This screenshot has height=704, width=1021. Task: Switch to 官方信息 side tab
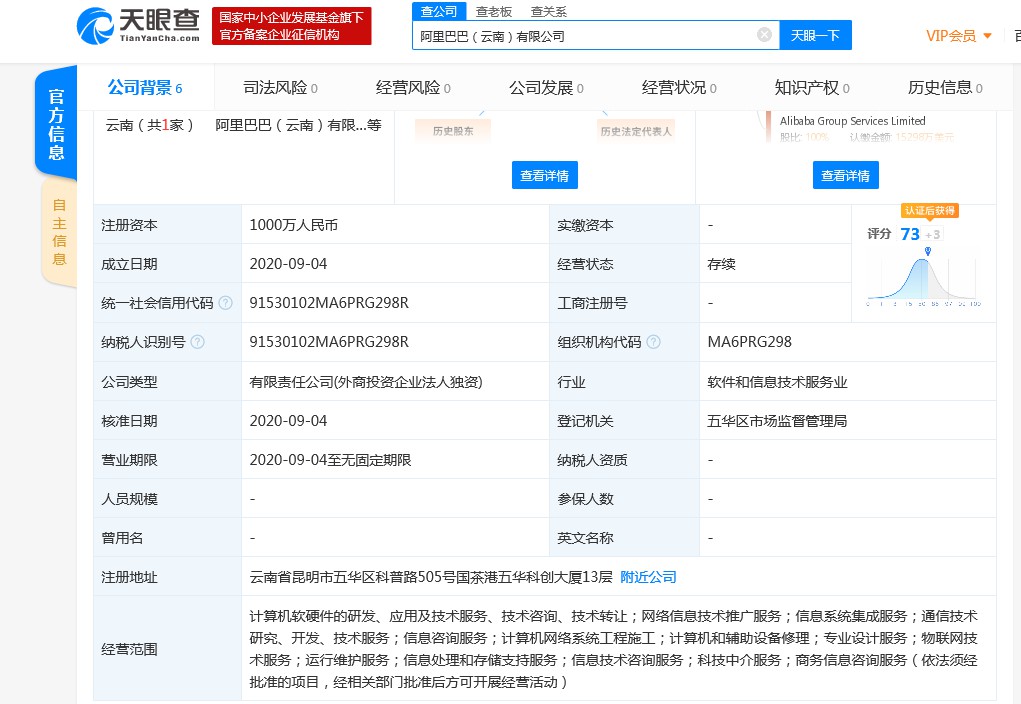click(x=57, y=124)
